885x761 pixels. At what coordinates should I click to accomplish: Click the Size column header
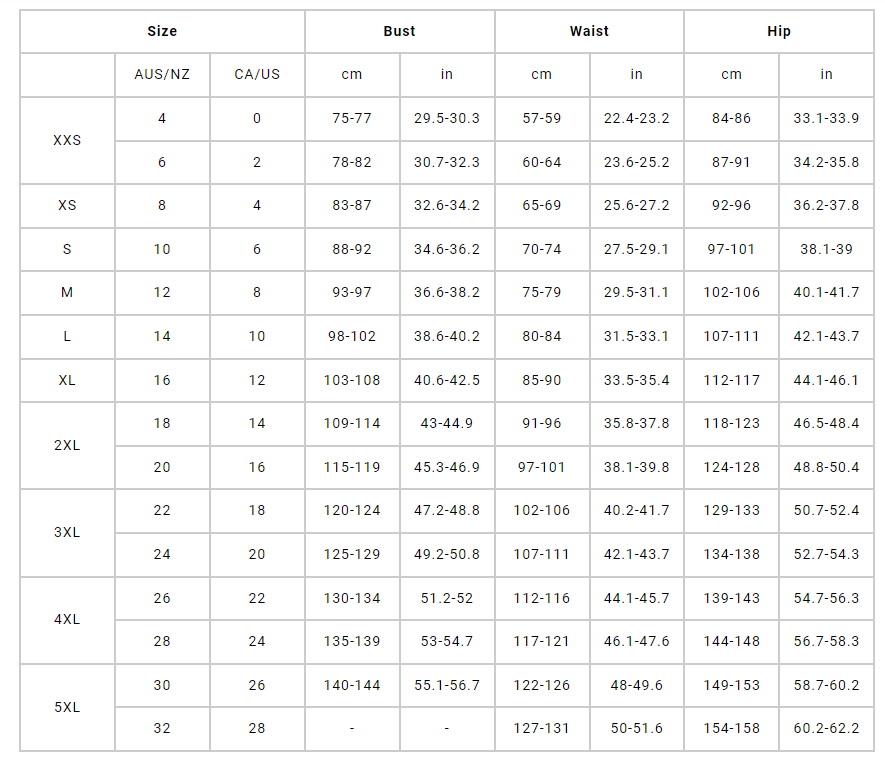(162, 31)
